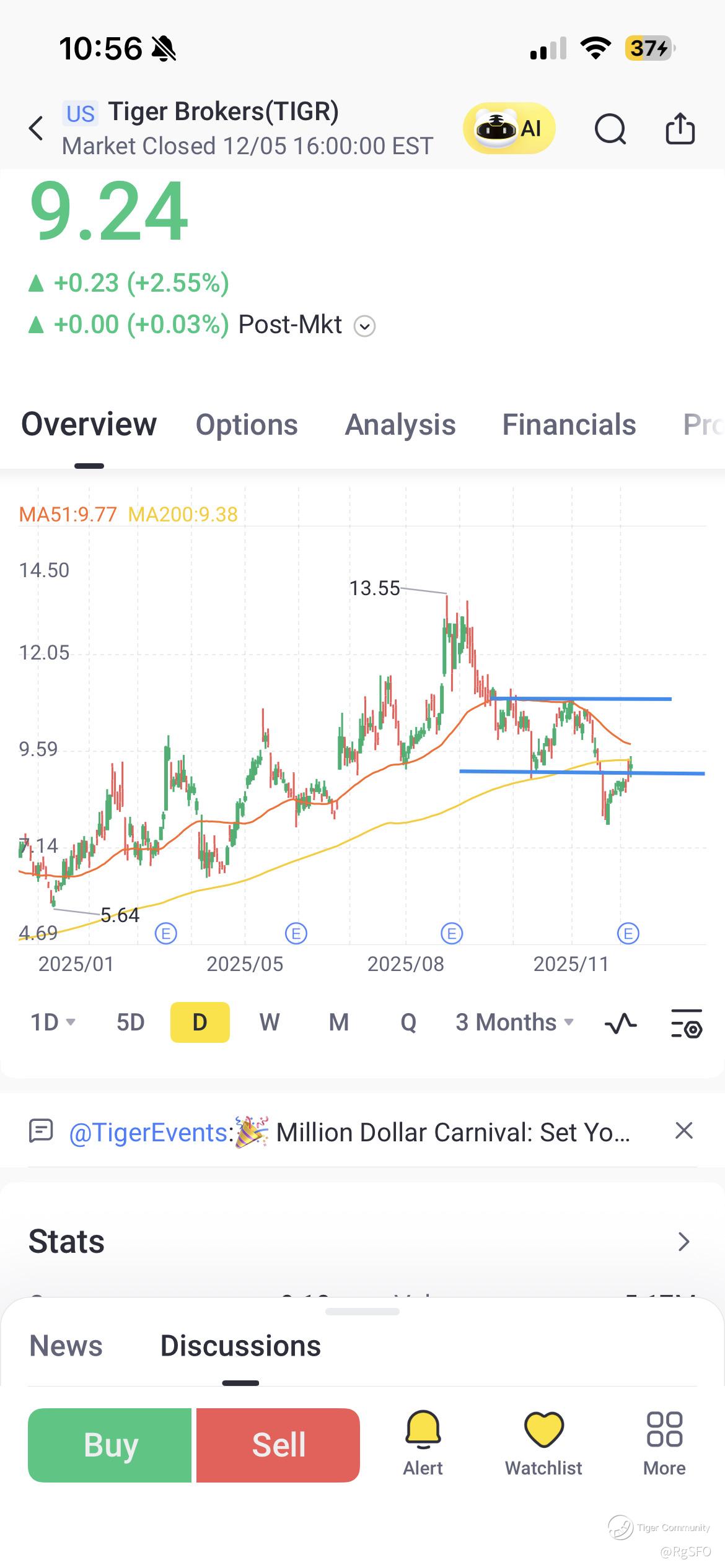Select the D daily chart interval
725x1568 pixels.
click(x=200, y=1022)
